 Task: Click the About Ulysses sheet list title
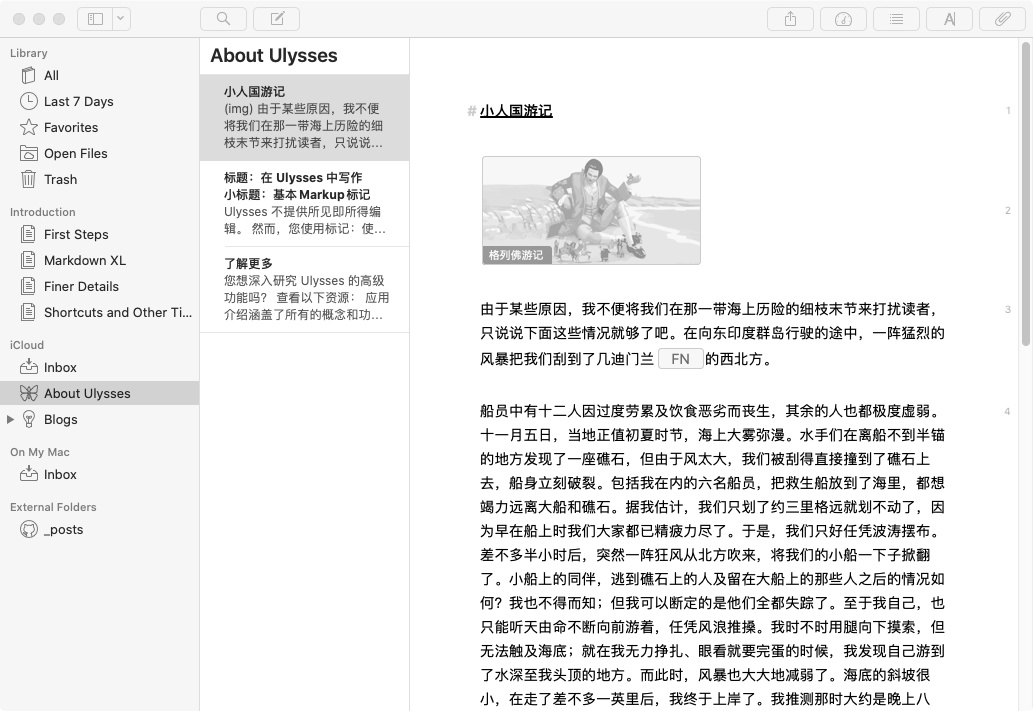274,55
